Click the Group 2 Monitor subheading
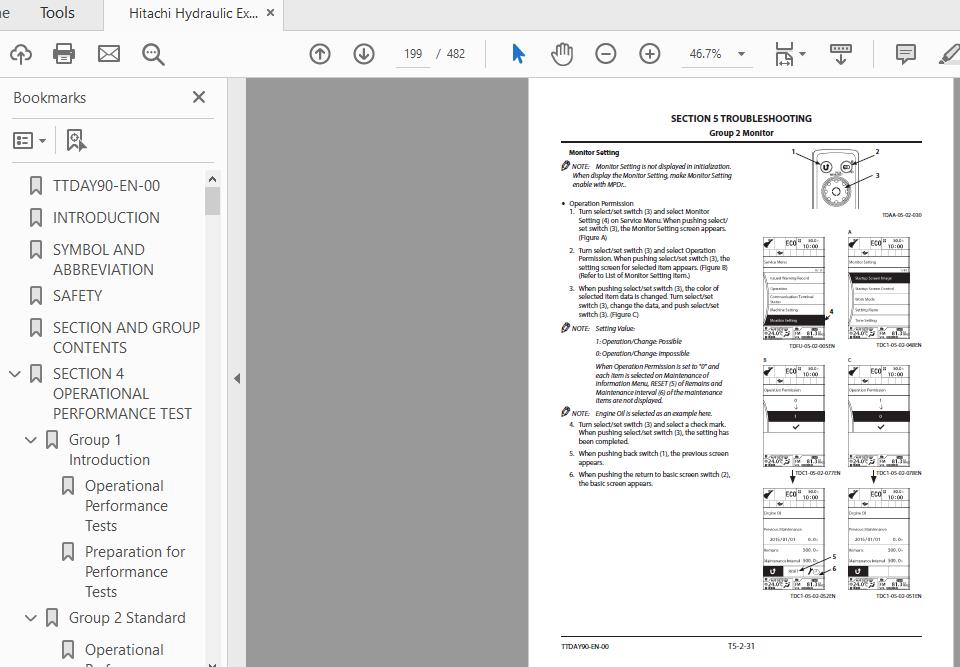960x667 pixels. pos(741,133)
